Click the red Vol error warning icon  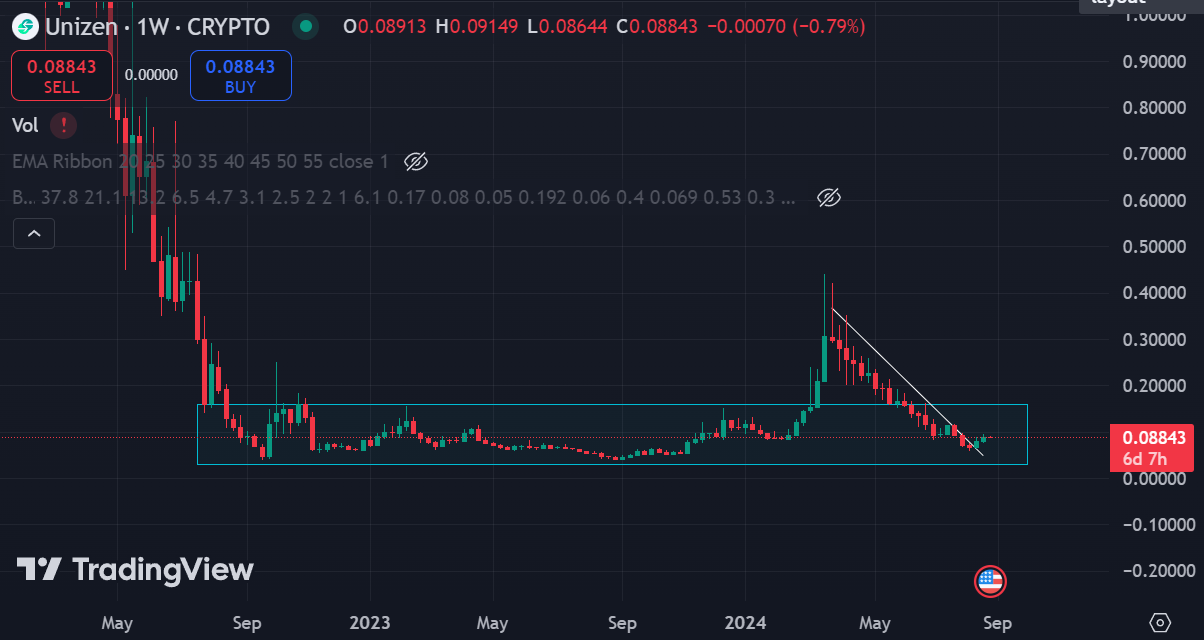pos(64,125)
